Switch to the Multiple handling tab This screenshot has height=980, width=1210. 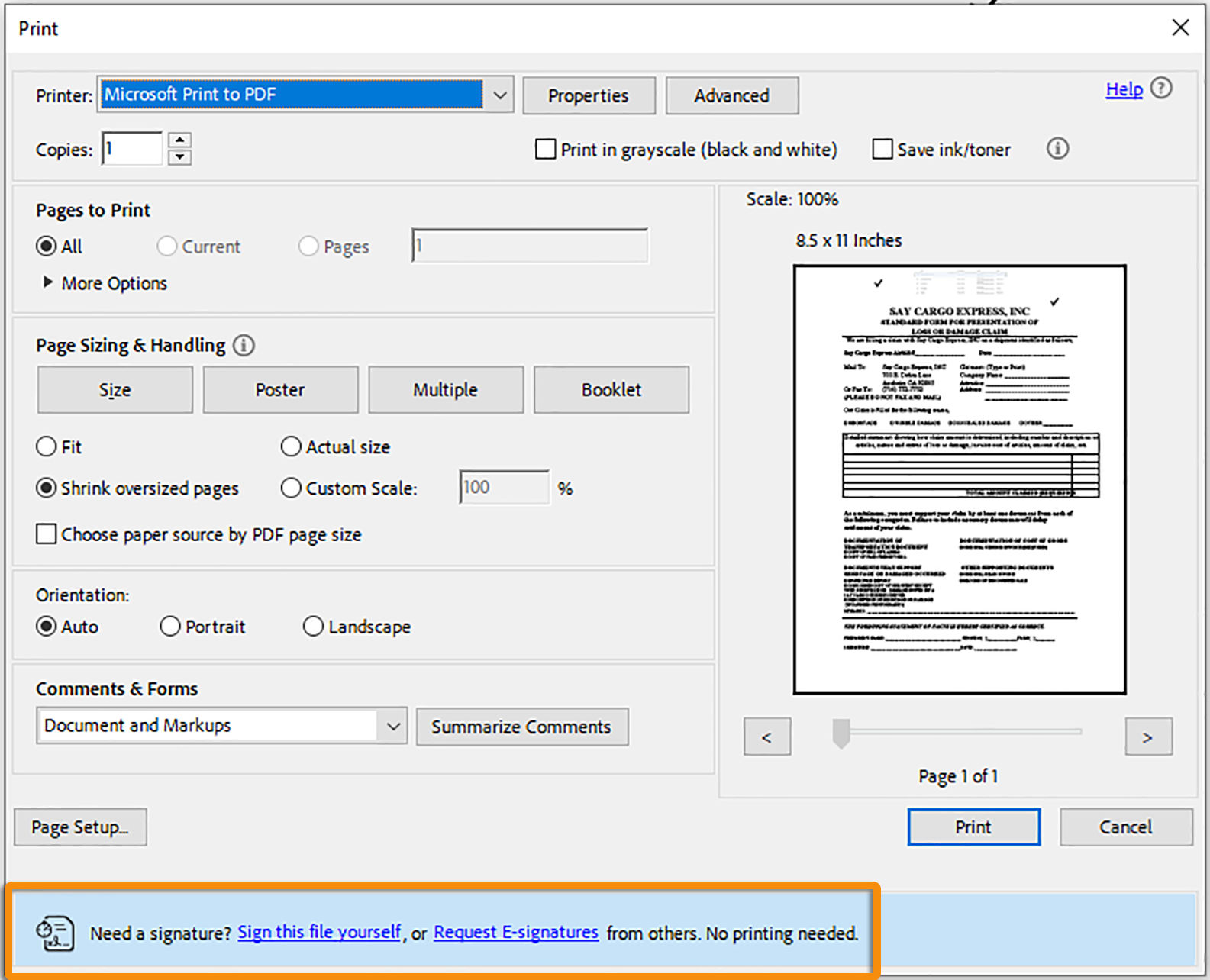point(446,390)
